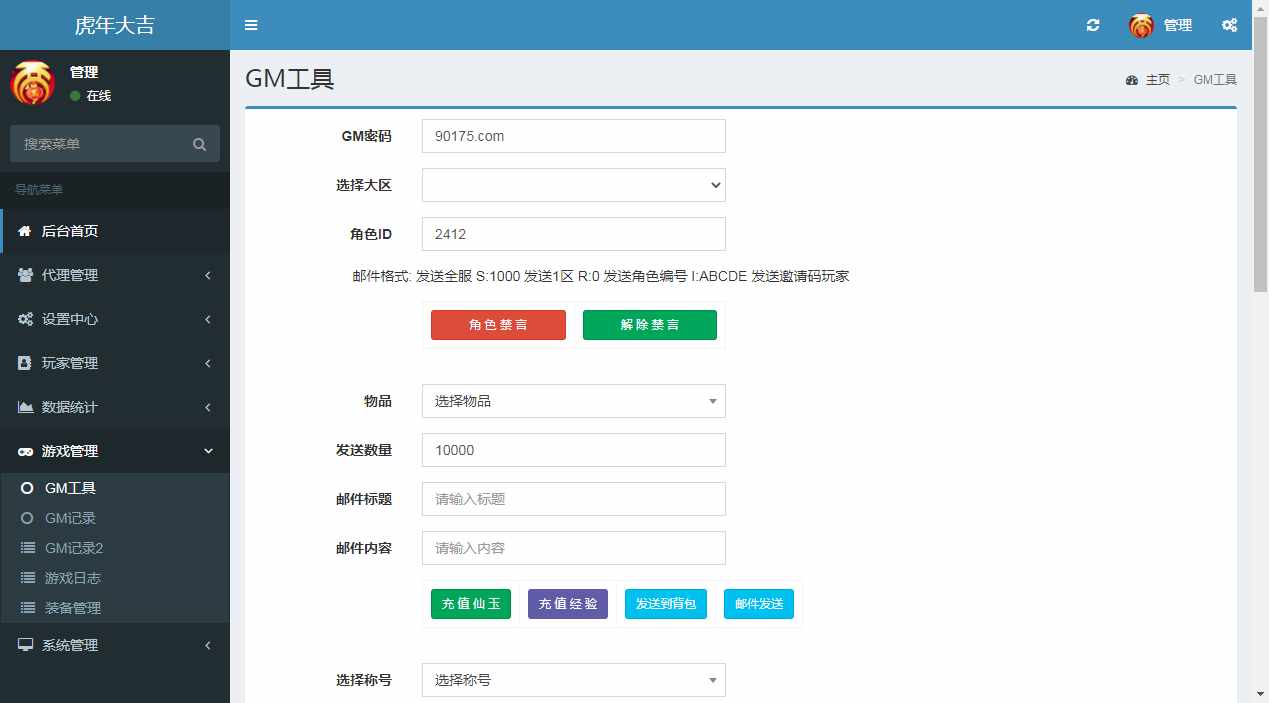Open GM记录 in the sidebar
This screenshot has width=1269, height=703.
(x=70, y=518)
